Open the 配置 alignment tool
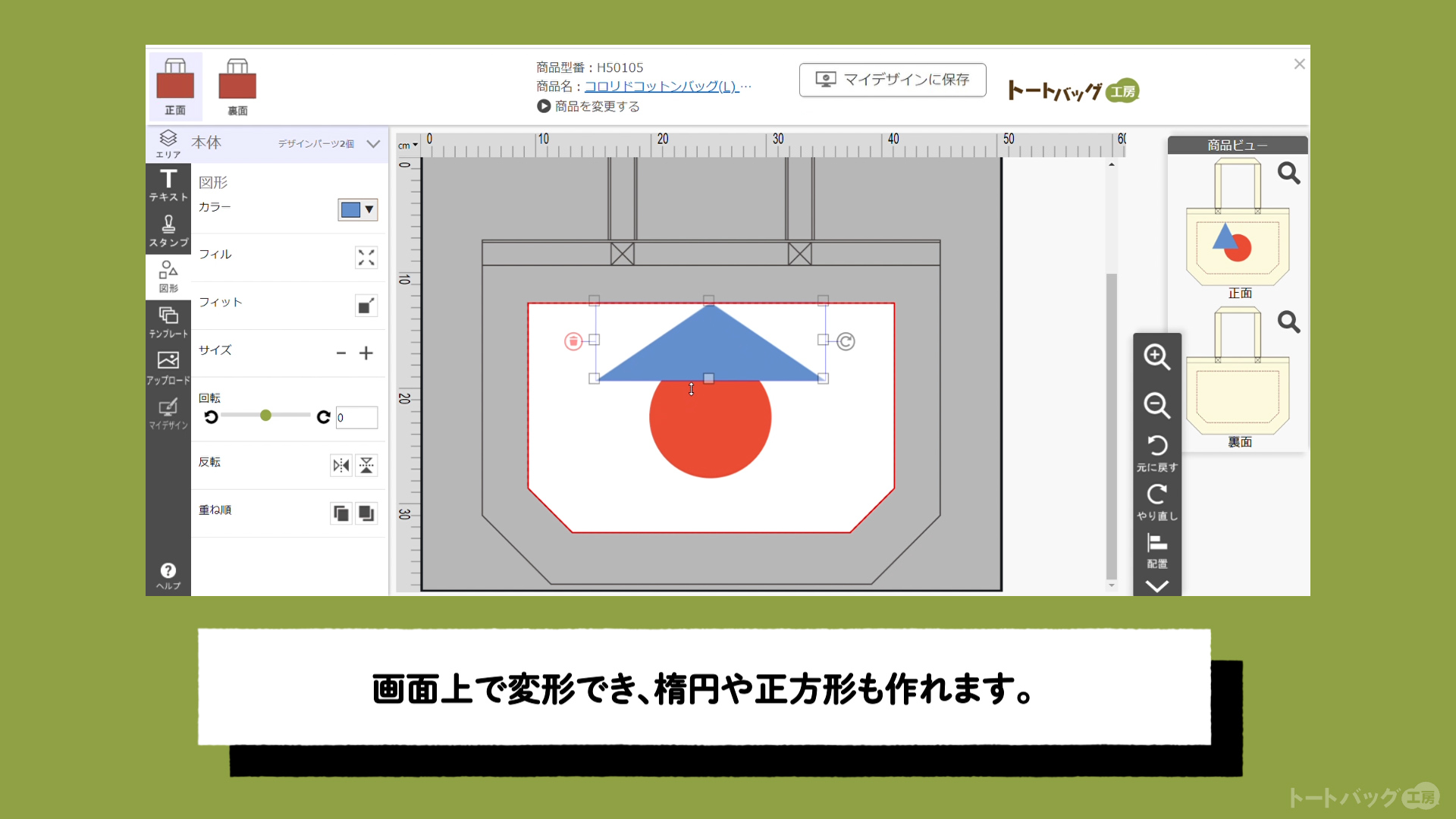The height and width of the screenshot is (819, 1456). click(x=1157, y=551)
